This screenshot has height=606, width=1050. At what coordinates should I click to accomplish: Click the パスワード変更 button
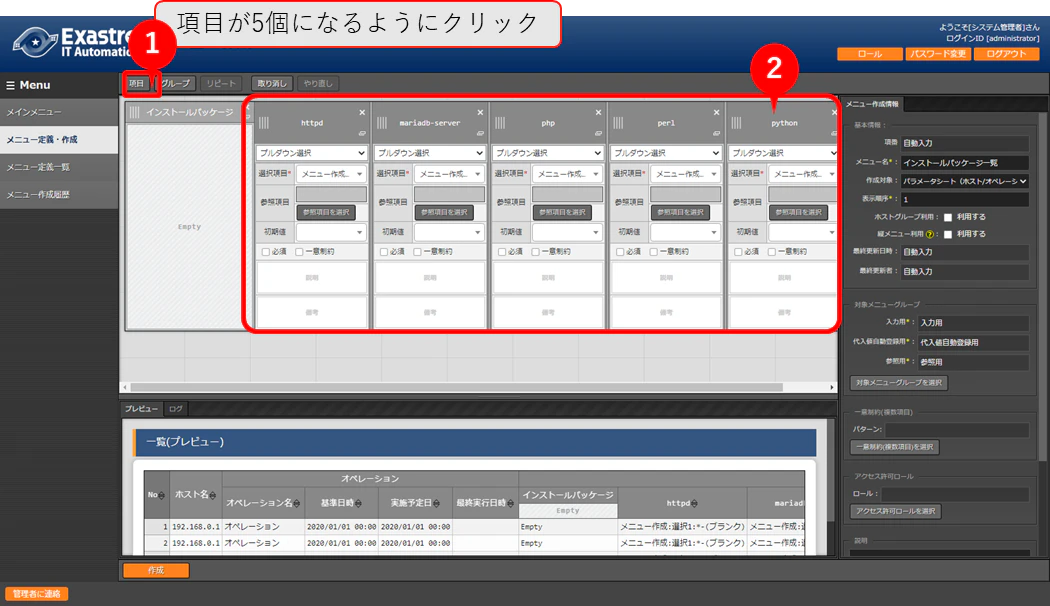938,54
